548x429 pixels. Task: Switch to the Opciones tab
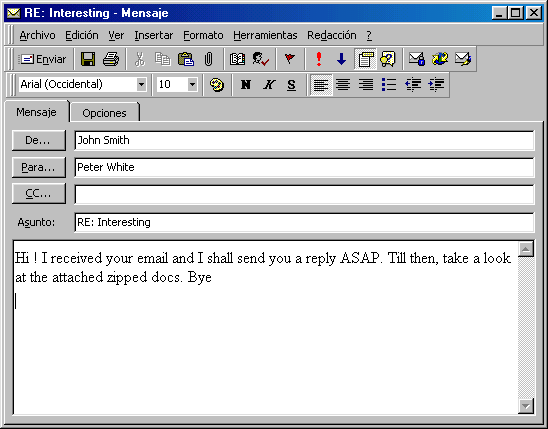(104, 113)
